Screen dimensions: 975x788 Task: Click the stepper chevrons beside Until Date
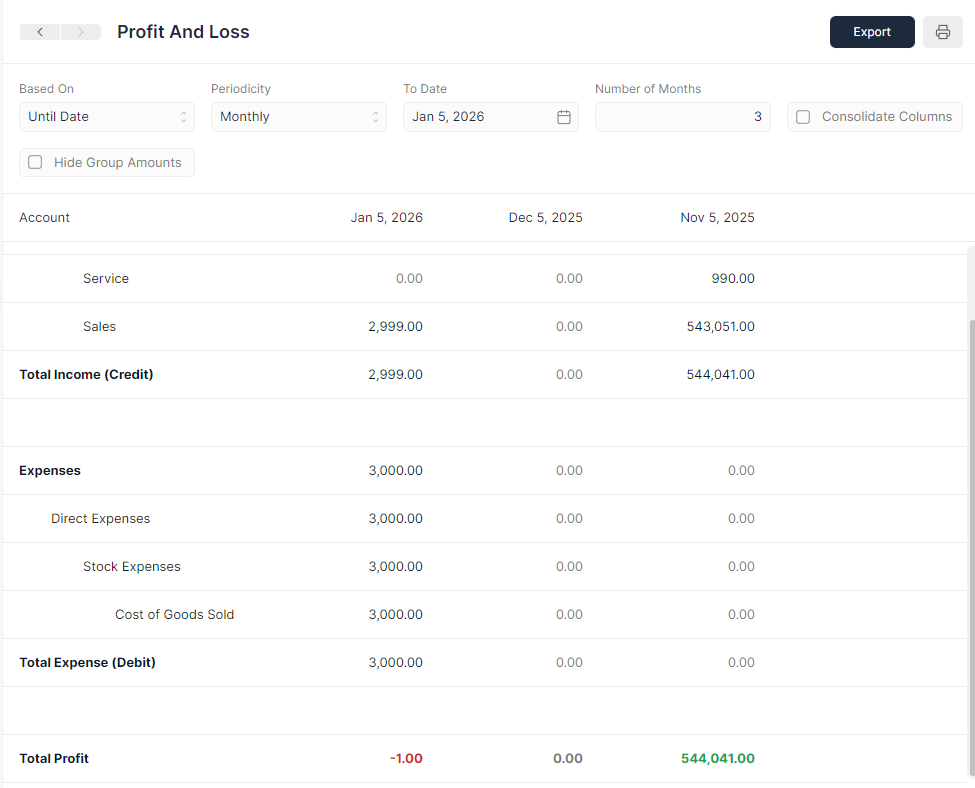click(184, 116)
